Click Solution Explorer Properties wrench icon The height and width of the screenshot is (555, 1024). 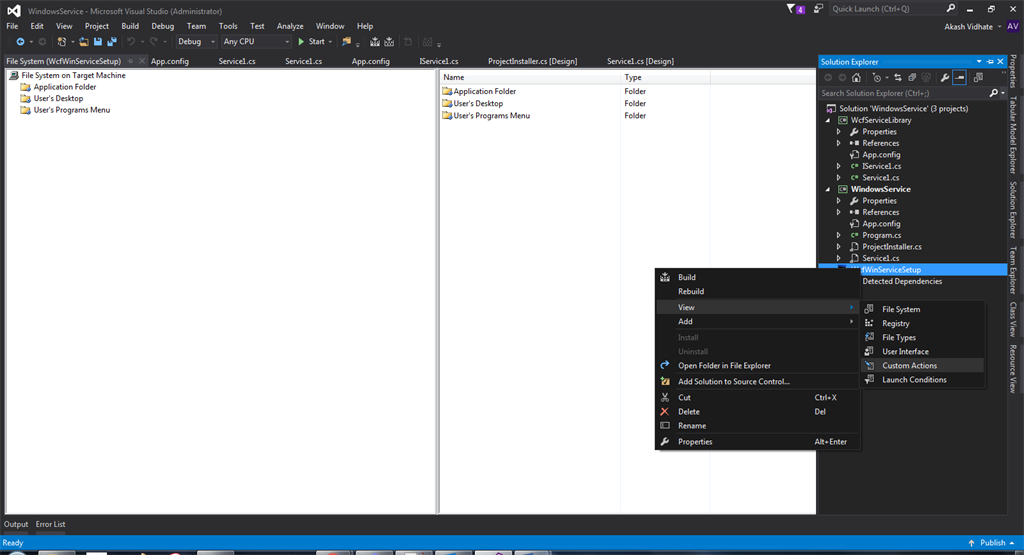pyautogui.click(x=945, y=78)
